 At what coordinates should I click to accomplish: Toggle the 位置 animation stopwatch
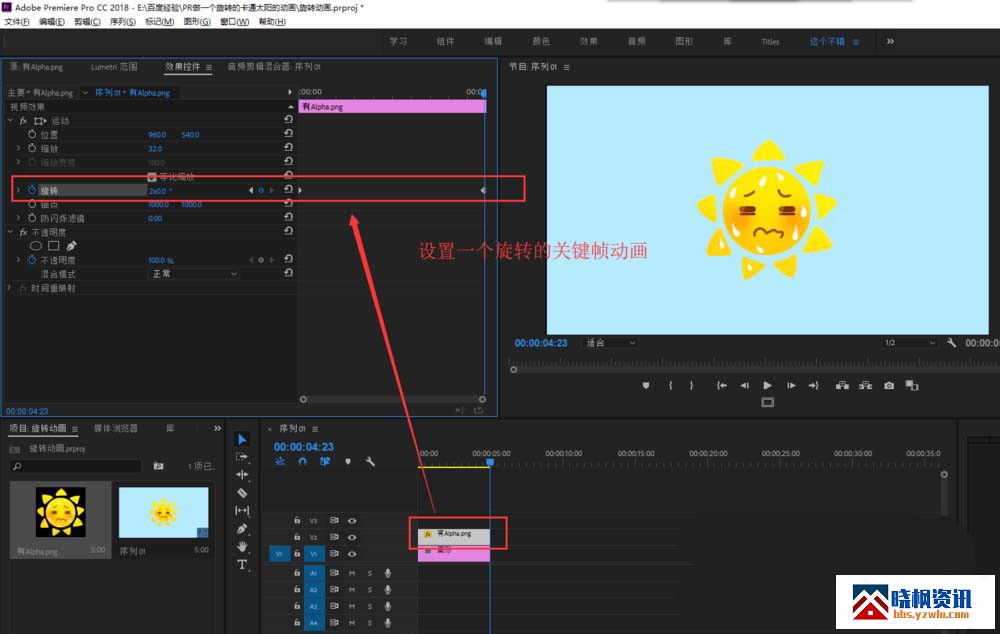point(32,134)
